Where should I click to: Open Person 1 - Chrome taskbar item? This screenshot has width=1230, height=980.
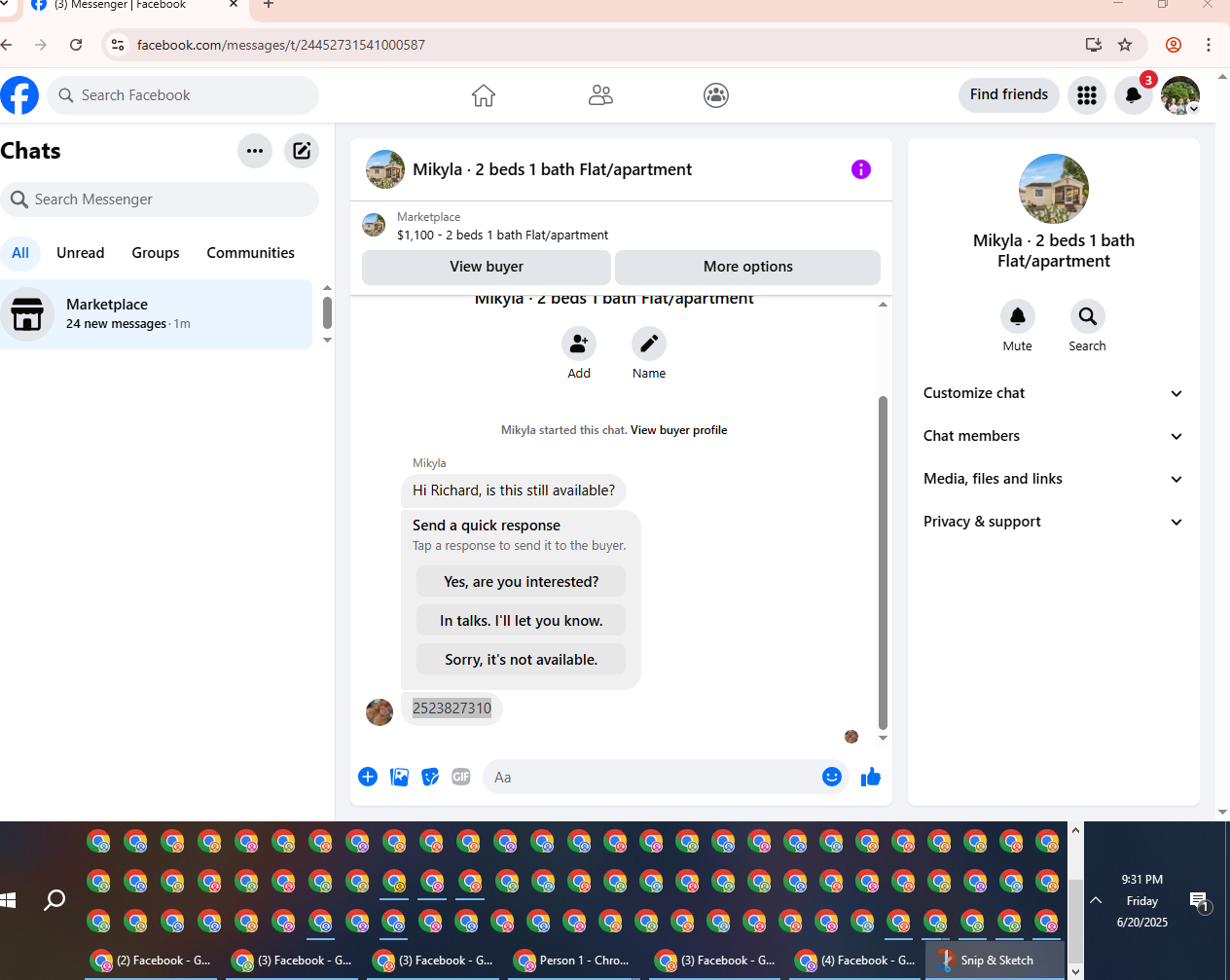click(574, 961)
